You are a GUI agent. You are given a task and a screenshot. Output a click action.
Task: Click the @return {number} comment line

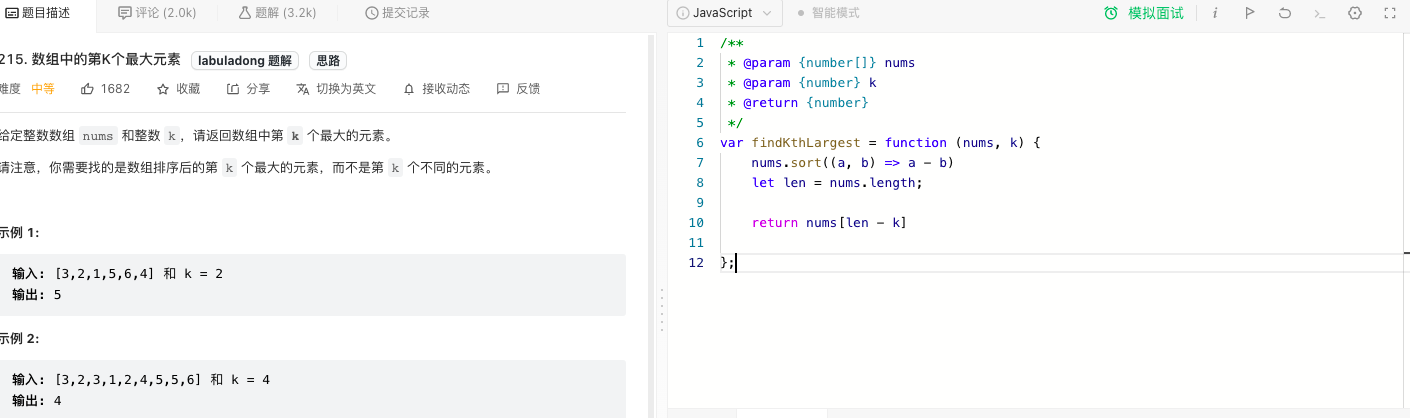798,103
